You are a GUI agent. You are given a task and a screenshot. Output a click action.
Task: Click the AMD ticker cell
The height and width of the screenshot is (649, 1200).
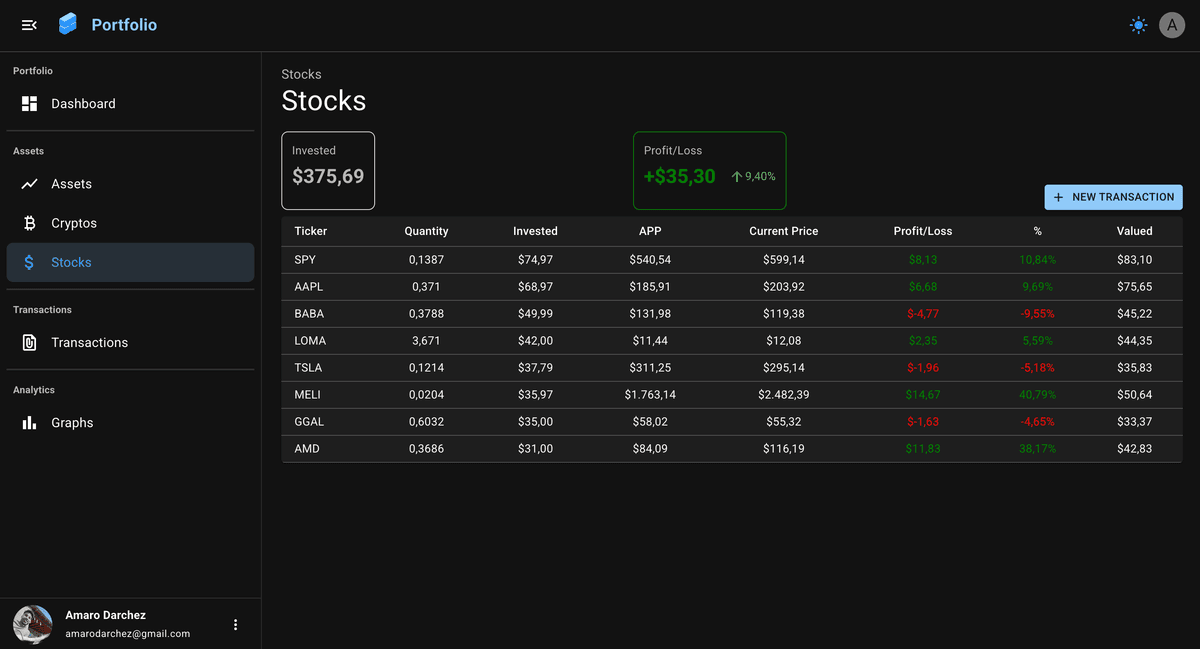pos(307,449)
